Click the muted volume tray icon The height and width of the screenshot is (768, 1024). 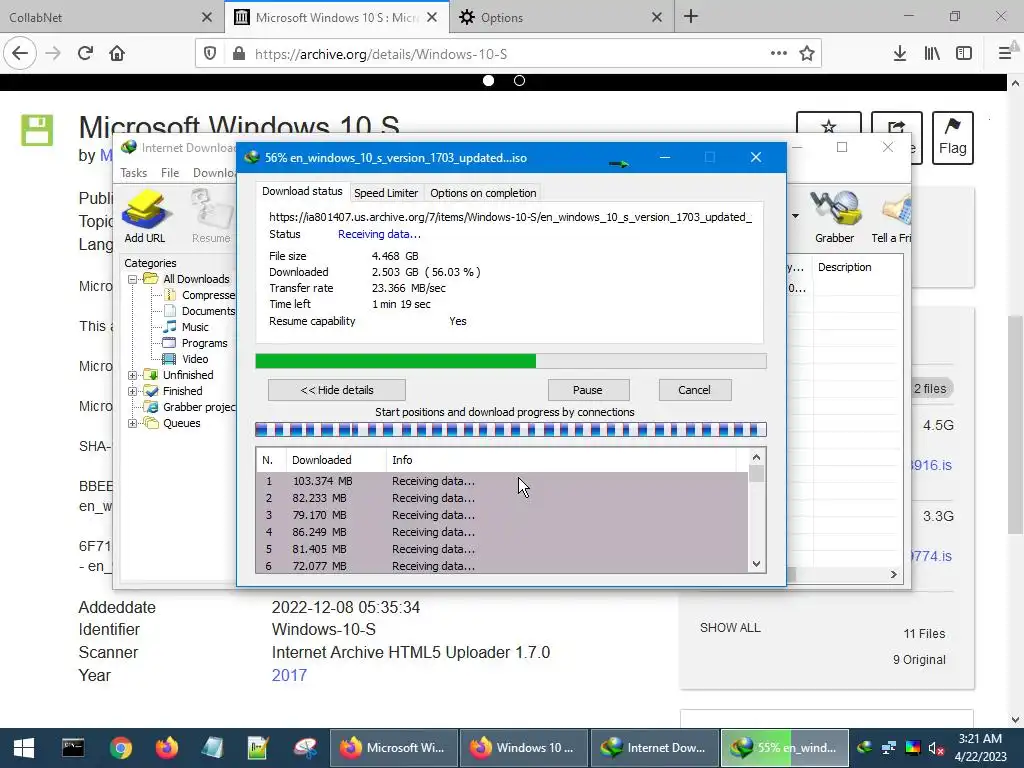(x=935, y=748)
